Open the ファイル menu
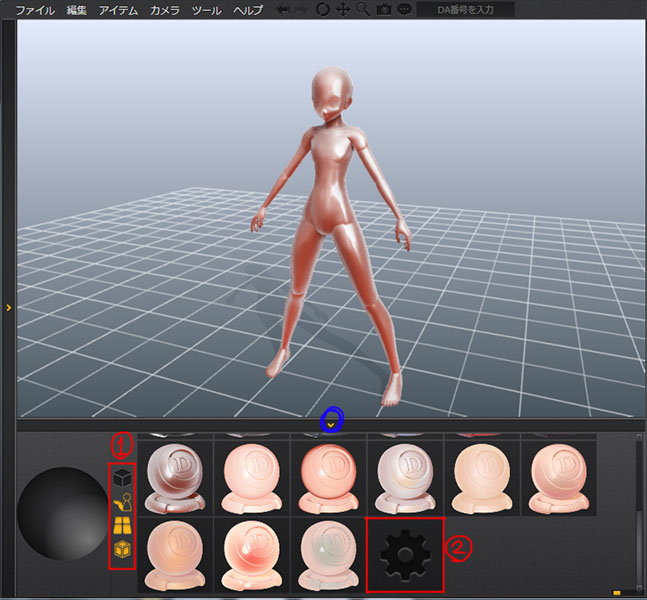The height and width of the screenshot is (600, 647). point(35,10)
